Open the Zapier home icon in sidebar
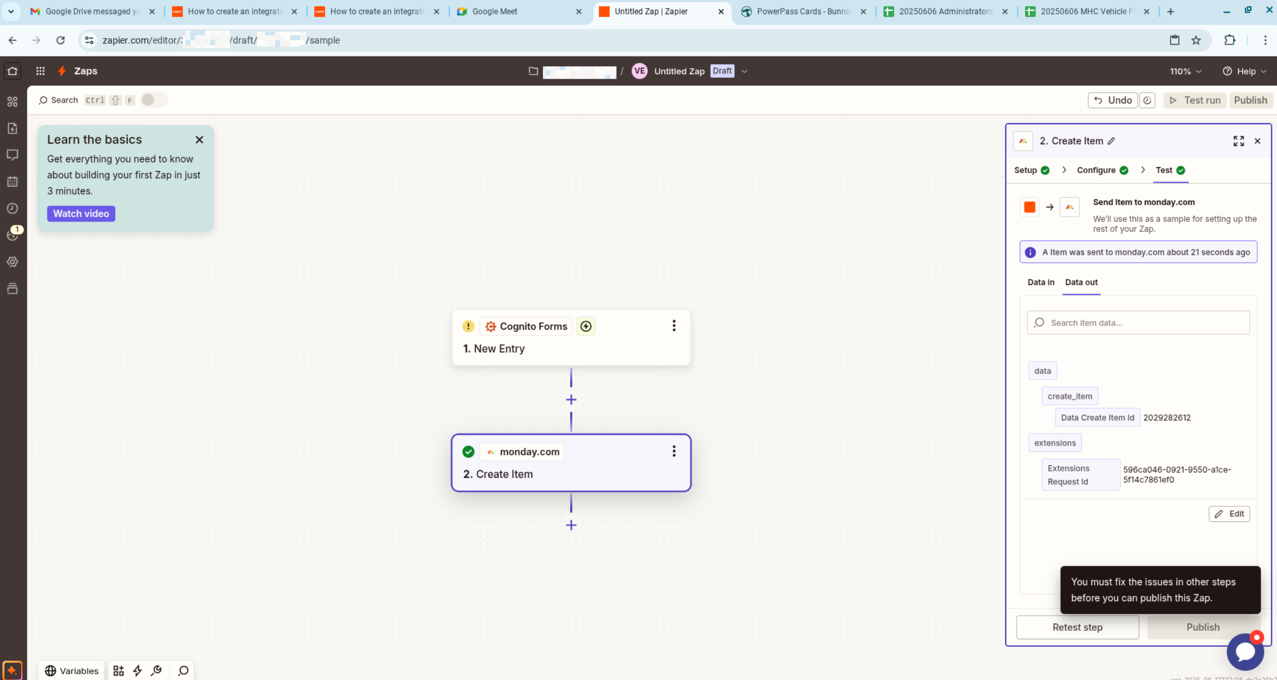1277x680 pixels. 12,71
